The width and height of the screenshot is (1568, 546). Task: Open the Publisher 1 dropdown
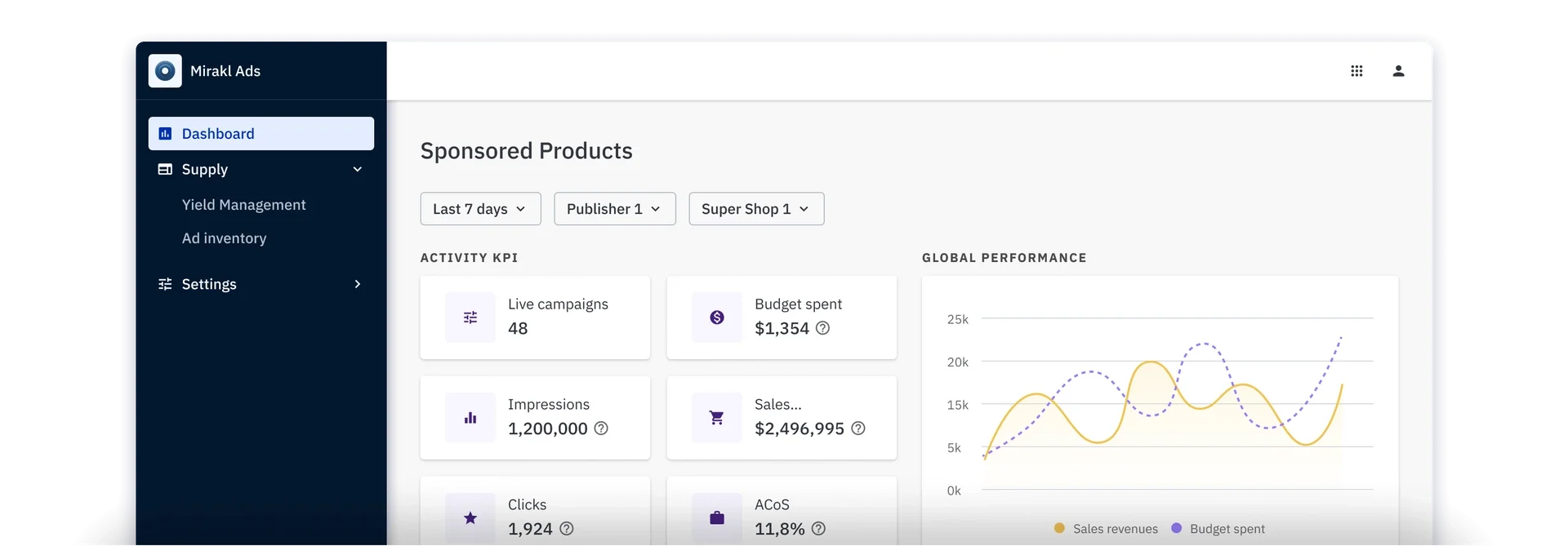(614, 209)
